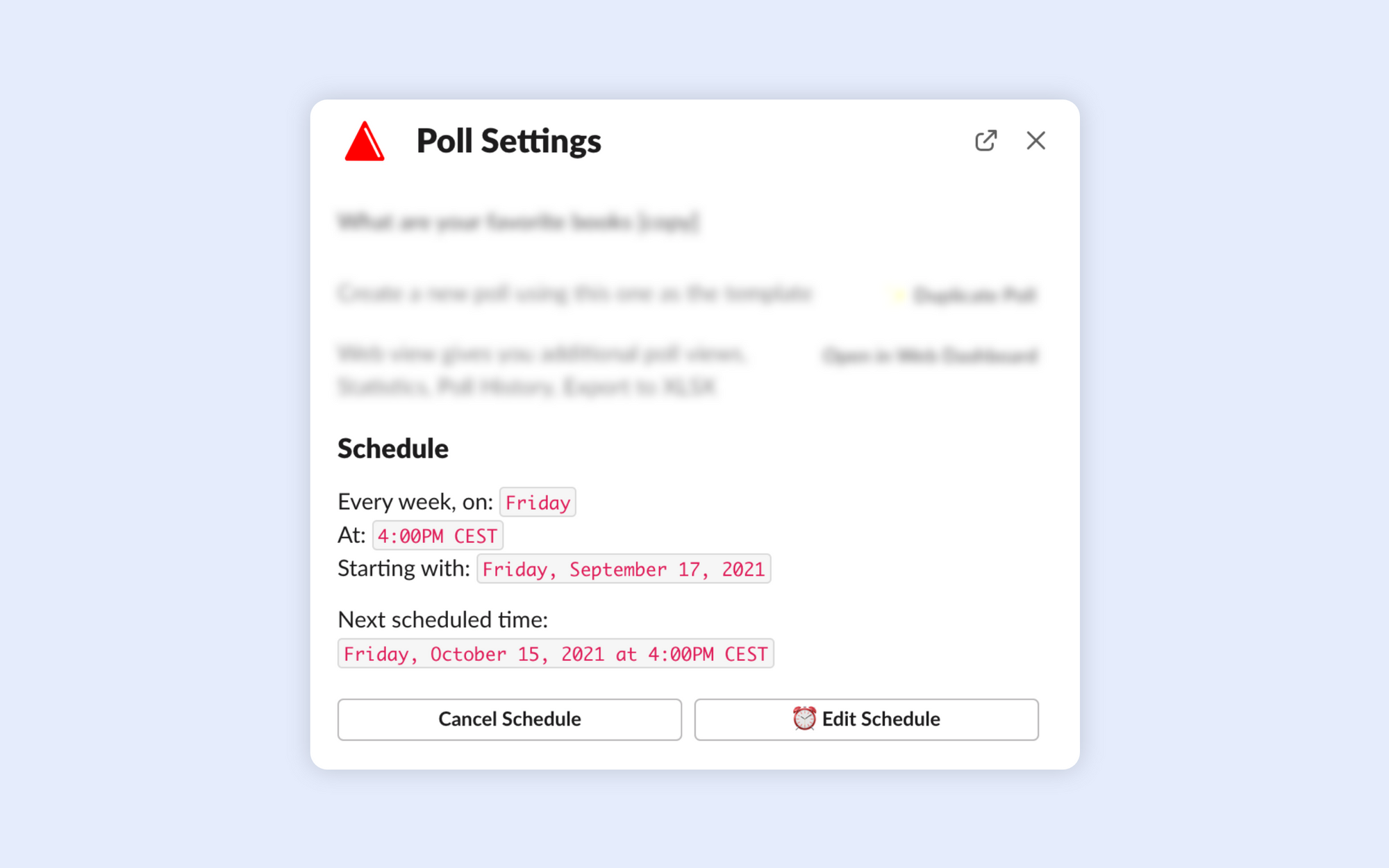Viewport: 1389px width, 868px height.
Task: Click the "Every week, on:" label
Action: [415, 501]
